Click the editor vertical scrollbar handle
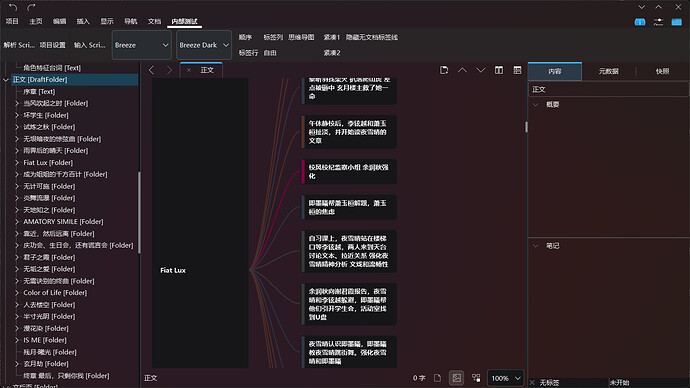Screen dimensions: 690x388 526,127
